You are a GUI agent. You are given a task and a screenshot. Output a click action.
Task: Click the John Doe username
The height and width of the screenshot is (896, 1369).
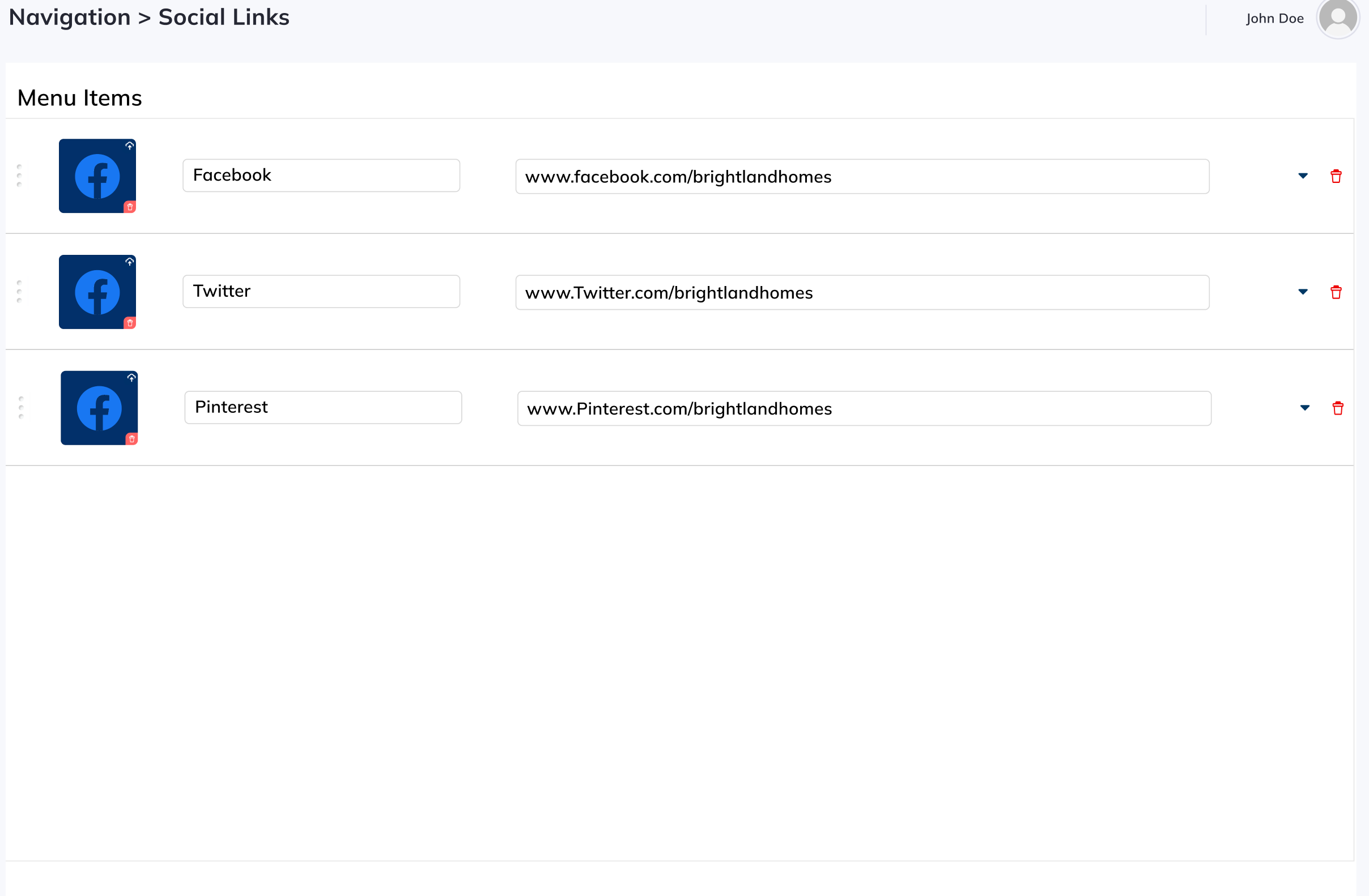[1275, 18]
